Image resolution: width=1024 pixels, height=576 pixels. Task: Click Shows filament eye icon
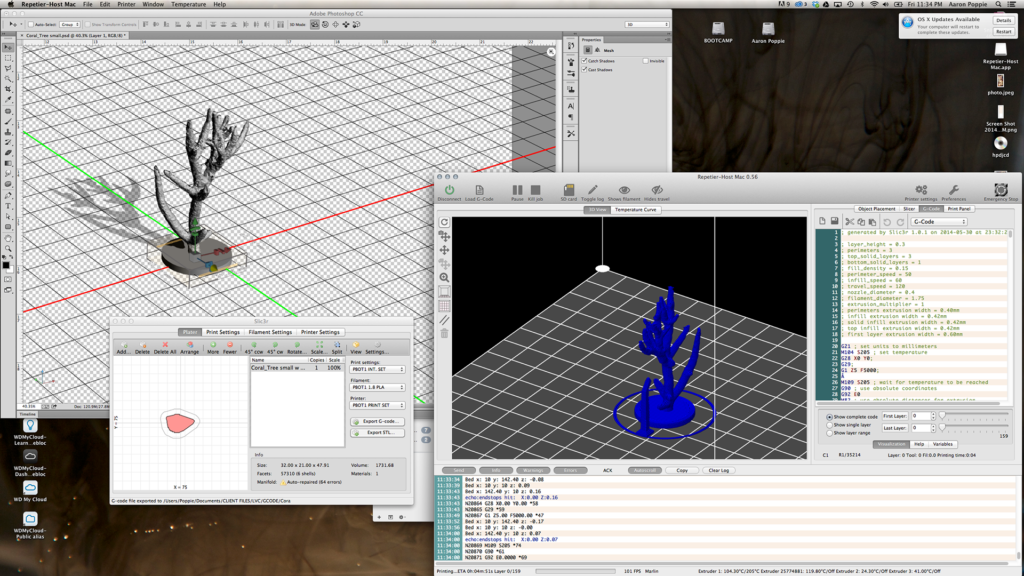[624, 189]
